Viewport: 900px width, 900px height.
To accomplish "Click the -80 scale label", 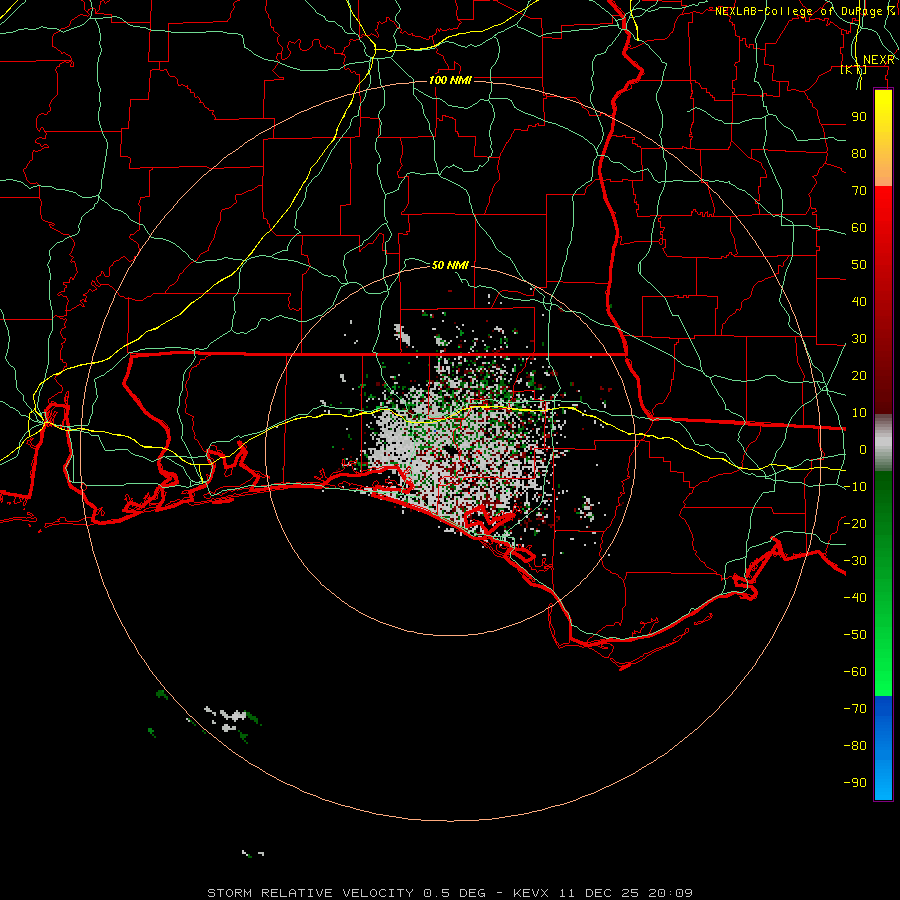I will [855, 746].
